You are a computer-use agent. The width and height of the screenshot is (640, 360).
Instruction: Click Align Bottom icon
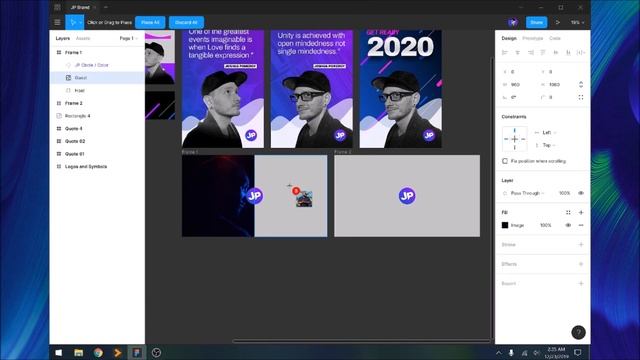(x=568, y=53)
